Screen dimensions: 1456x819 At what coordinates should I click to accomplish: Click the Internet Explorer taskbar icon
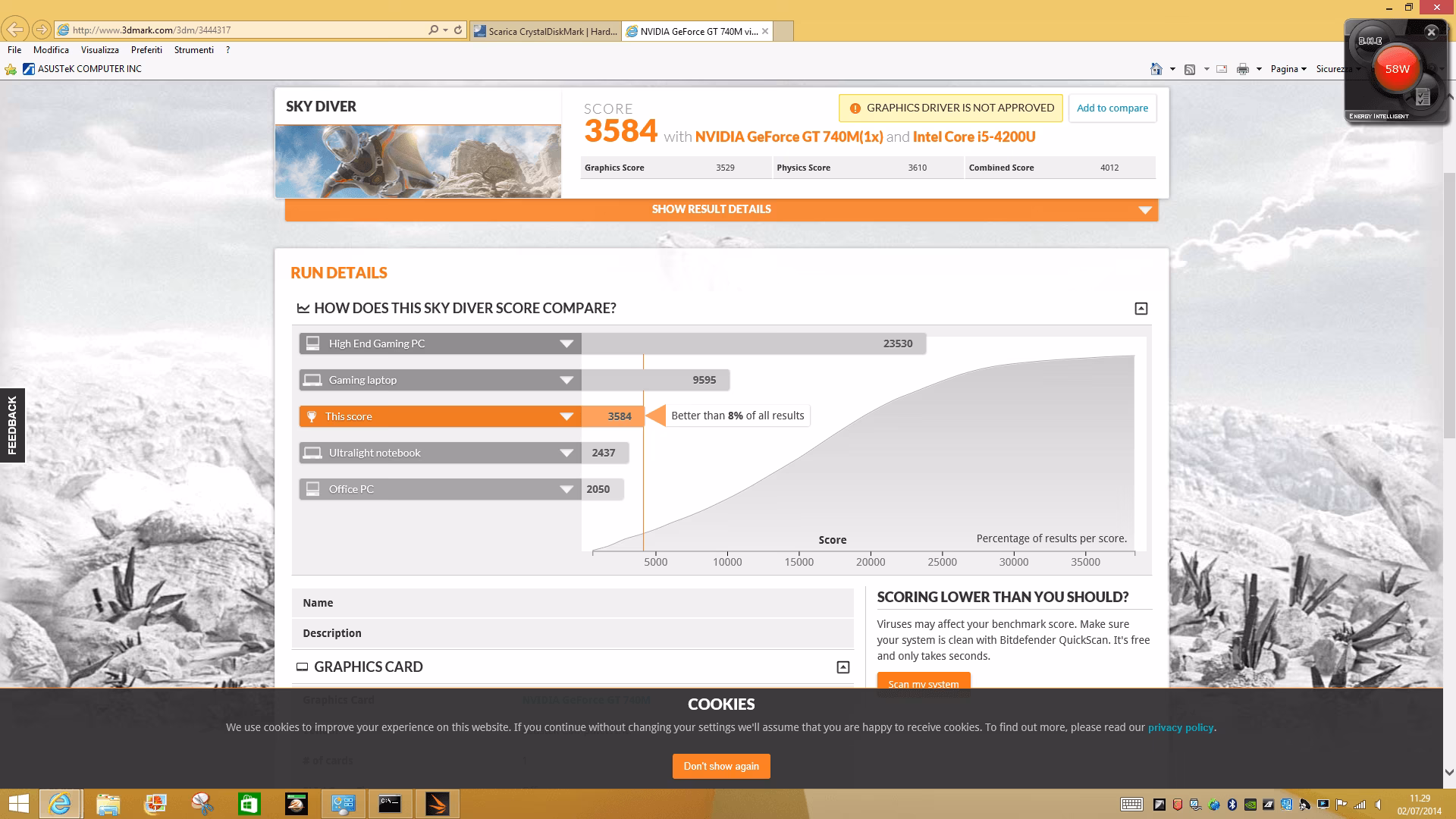click(x=60, y=804)
